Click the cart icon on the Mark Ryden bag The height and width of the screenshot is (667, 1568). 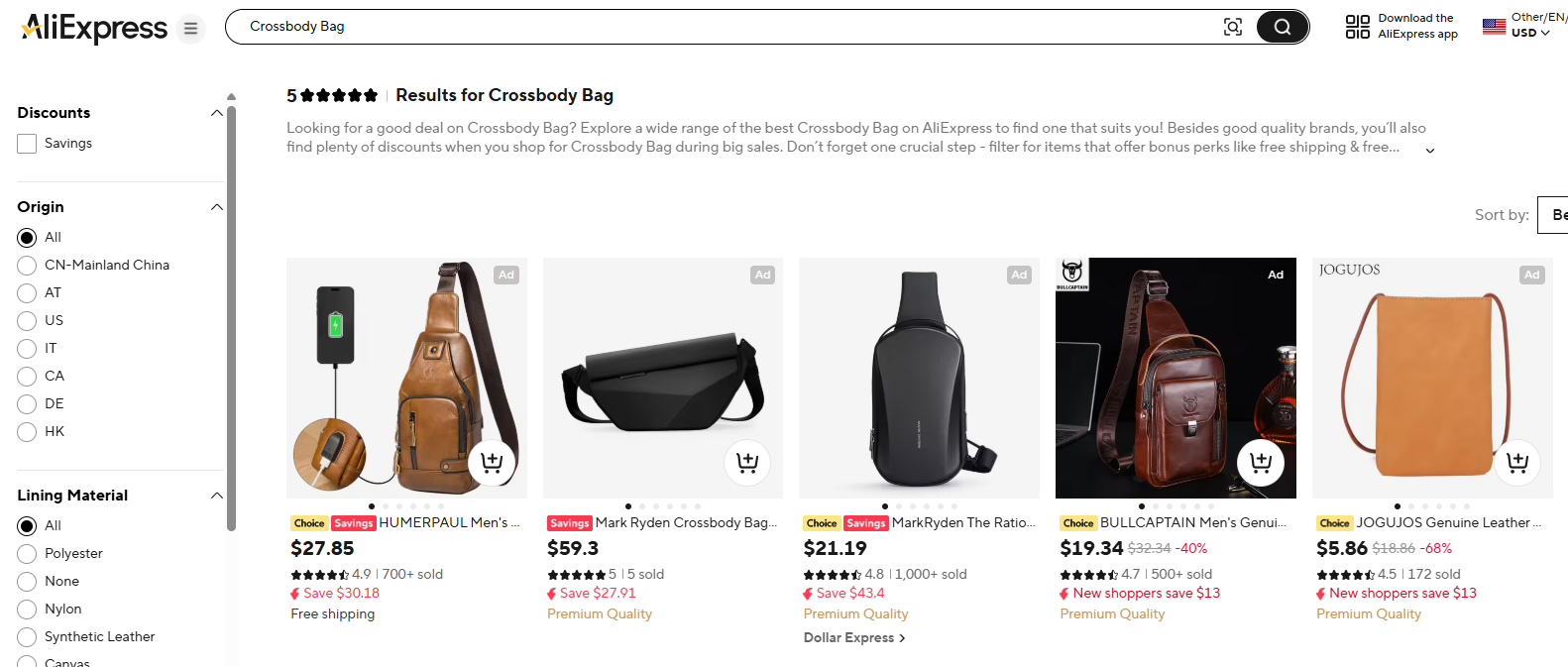(x=748, y=462)
